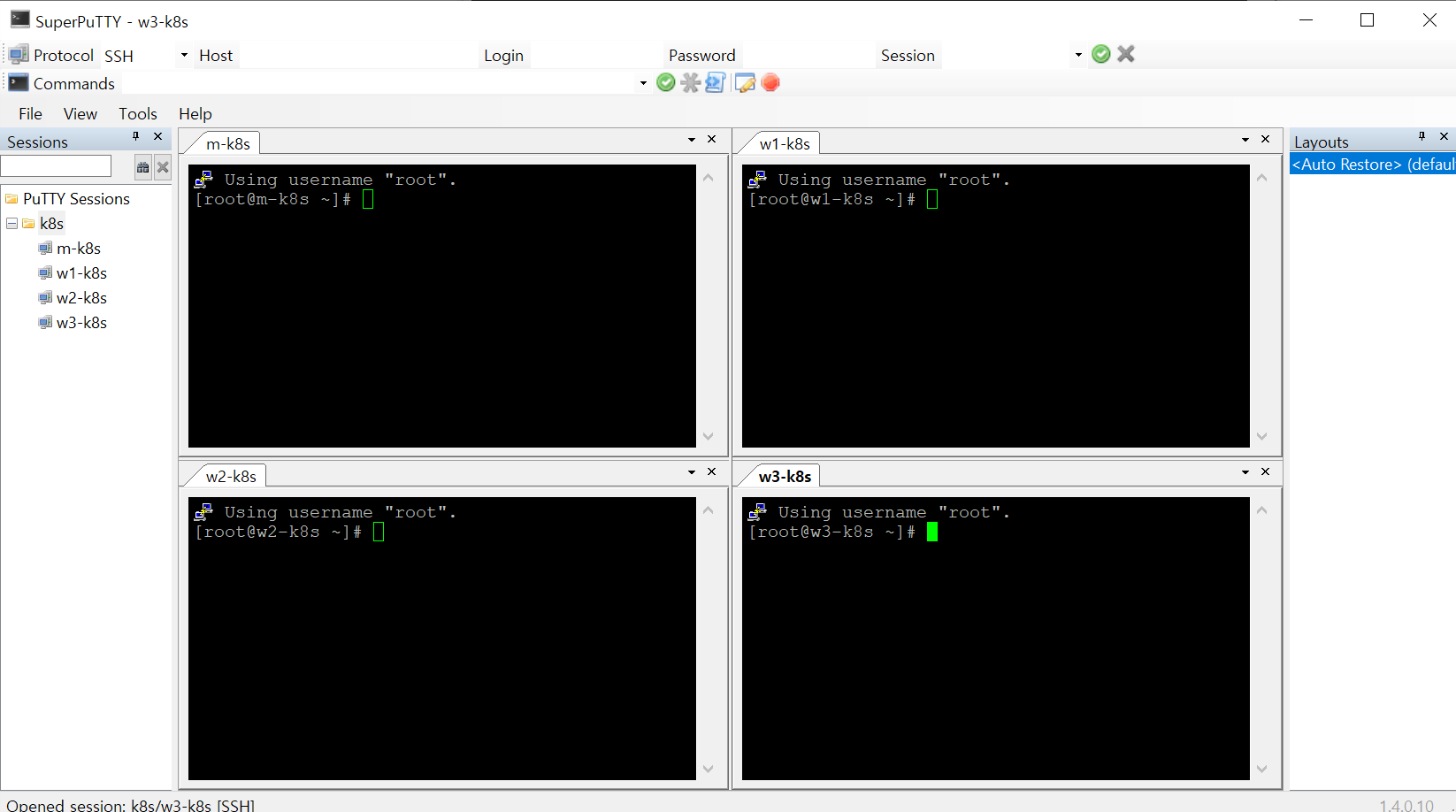The image size is (1456, 812).
Task: Click scroll down arrow in w1-k8s terminal
Action: [1262, 436]
